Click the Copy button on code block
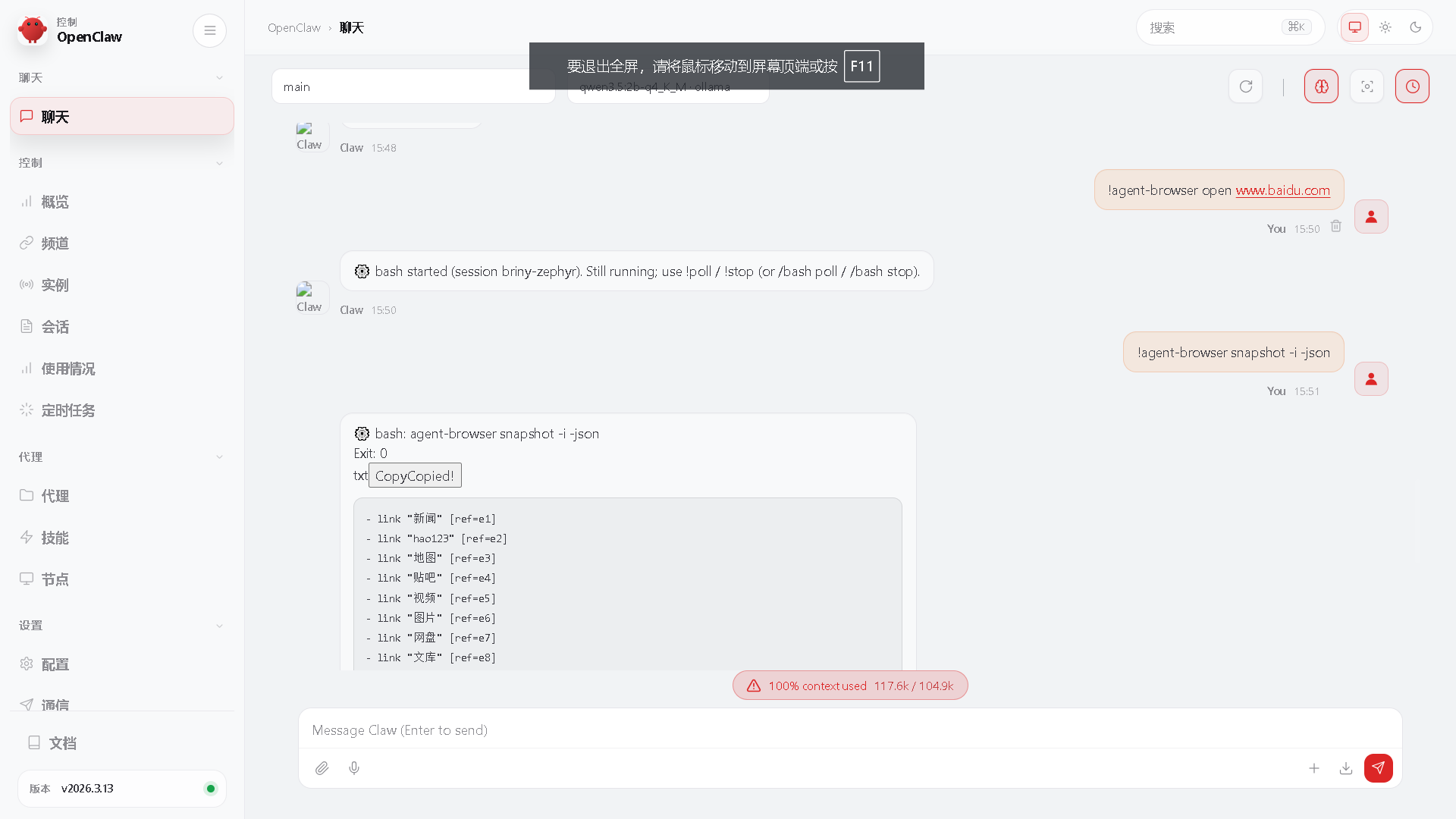Image resolution: width=1456 pixels, height=819 pixels. (415, 475)
